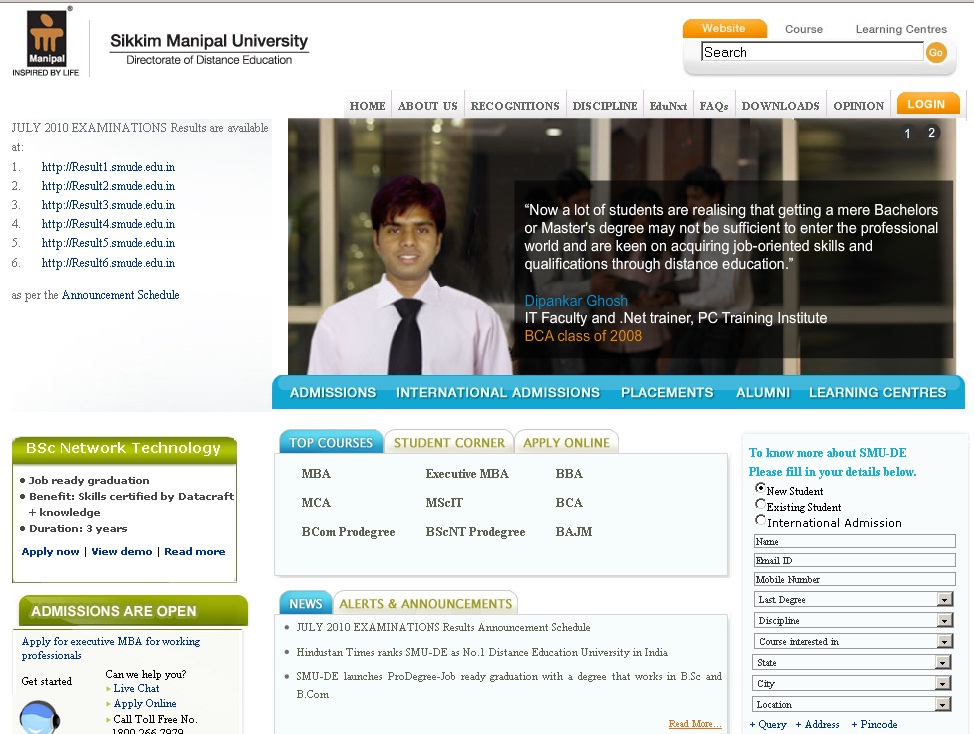Click the ADMISSIONS ARE OPEN banner

coord(133,611)
